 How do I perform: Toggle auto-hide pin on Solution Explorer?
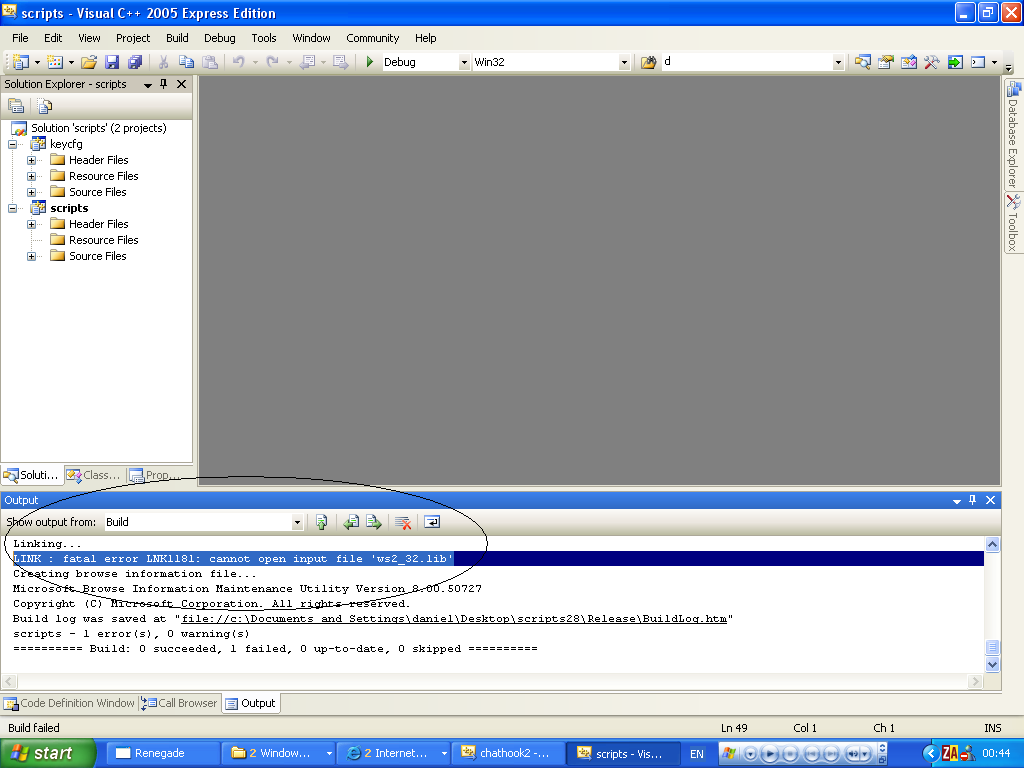point(164,85)
